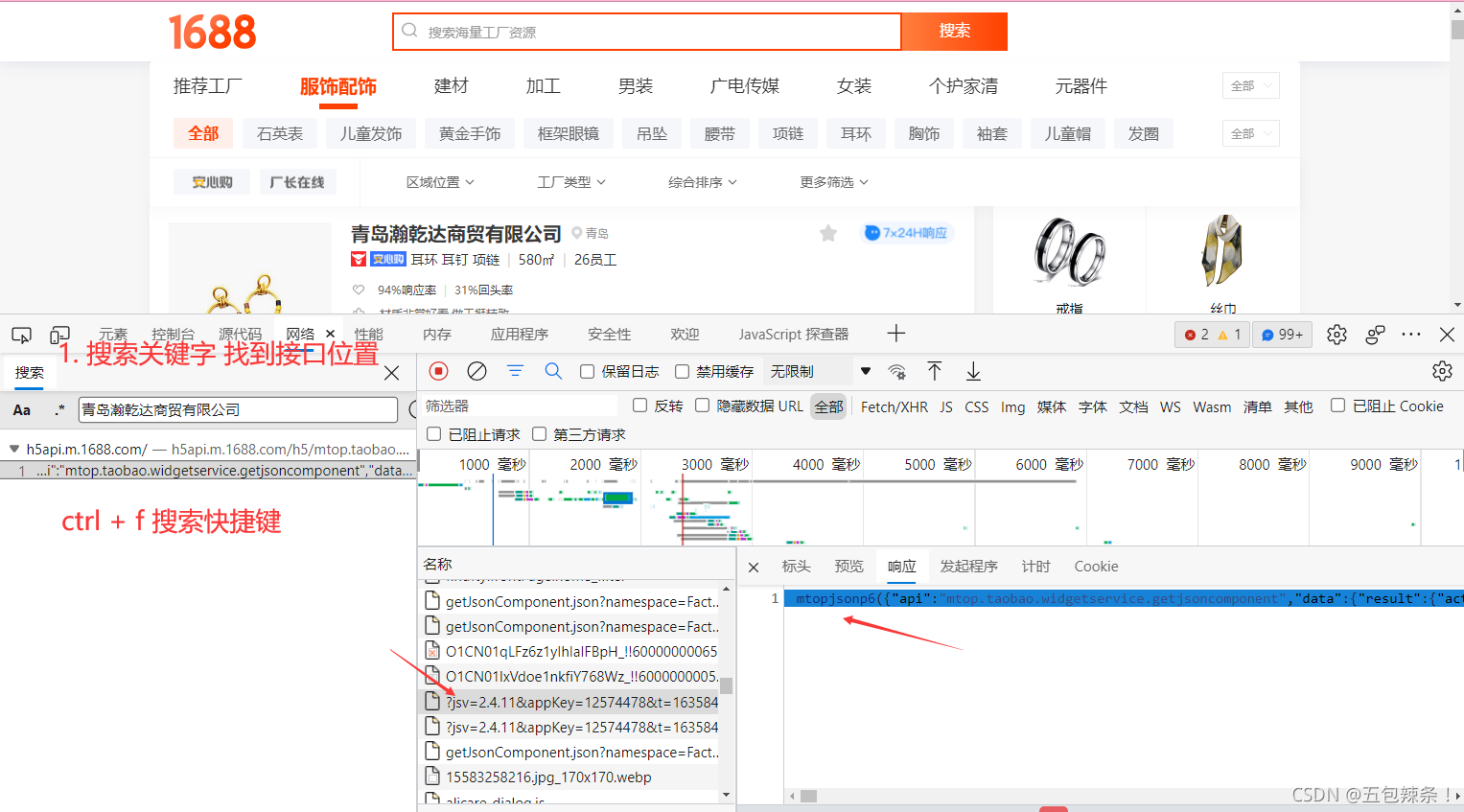Open the 应用程序 DevTools tab
Screen dimensions: 1464x812
[x=520, y=335]
